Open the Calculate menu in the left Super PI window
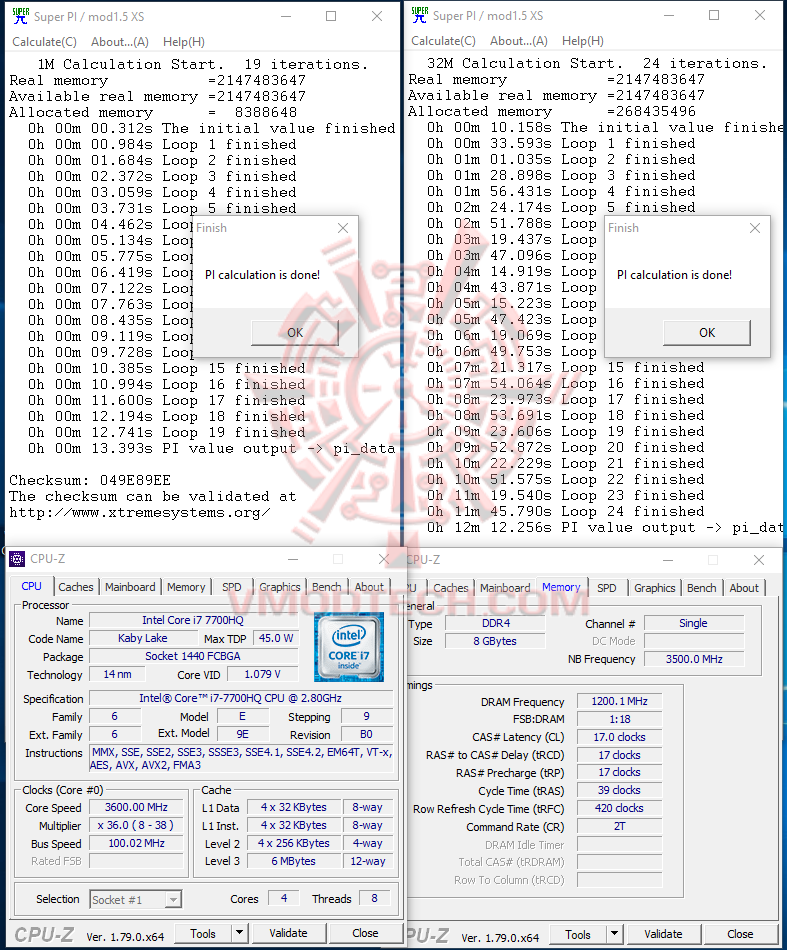The height and width of the screenshot is (950, 787). tap(44, 42)
